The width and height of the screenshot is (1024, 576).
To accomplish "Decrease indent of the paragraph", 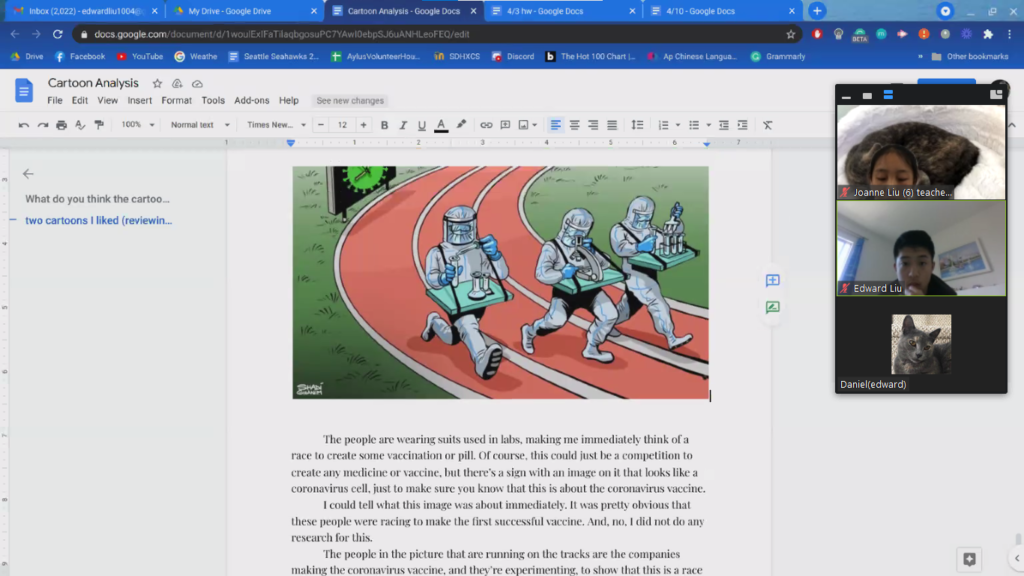I will click(x=724, y=125).
